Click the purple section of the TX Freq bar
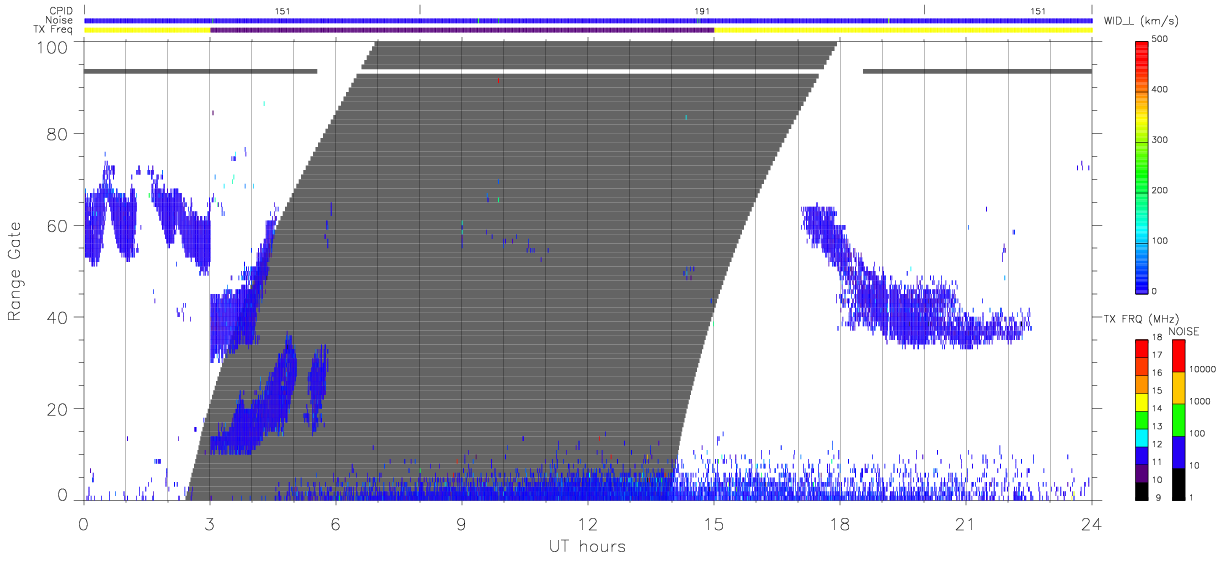The width and height of the screenshot is (1228, 567). [x=462, y=30]
